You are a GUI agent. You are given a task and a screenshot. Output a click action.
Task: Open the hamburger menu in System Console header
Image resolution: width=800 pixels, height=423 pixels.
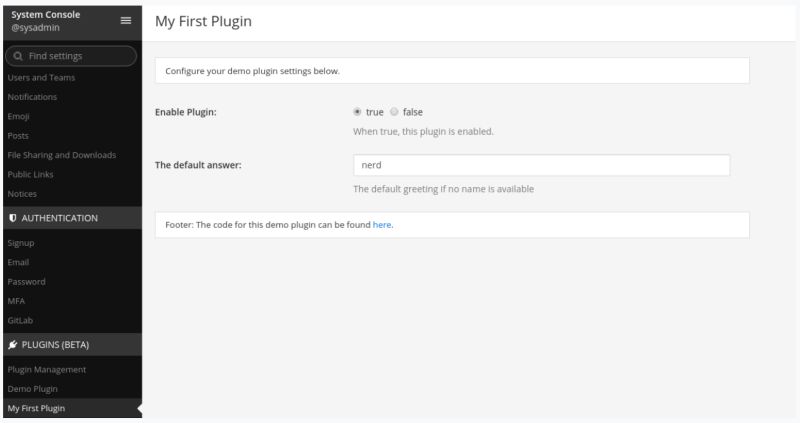click(x=125, y=20)
